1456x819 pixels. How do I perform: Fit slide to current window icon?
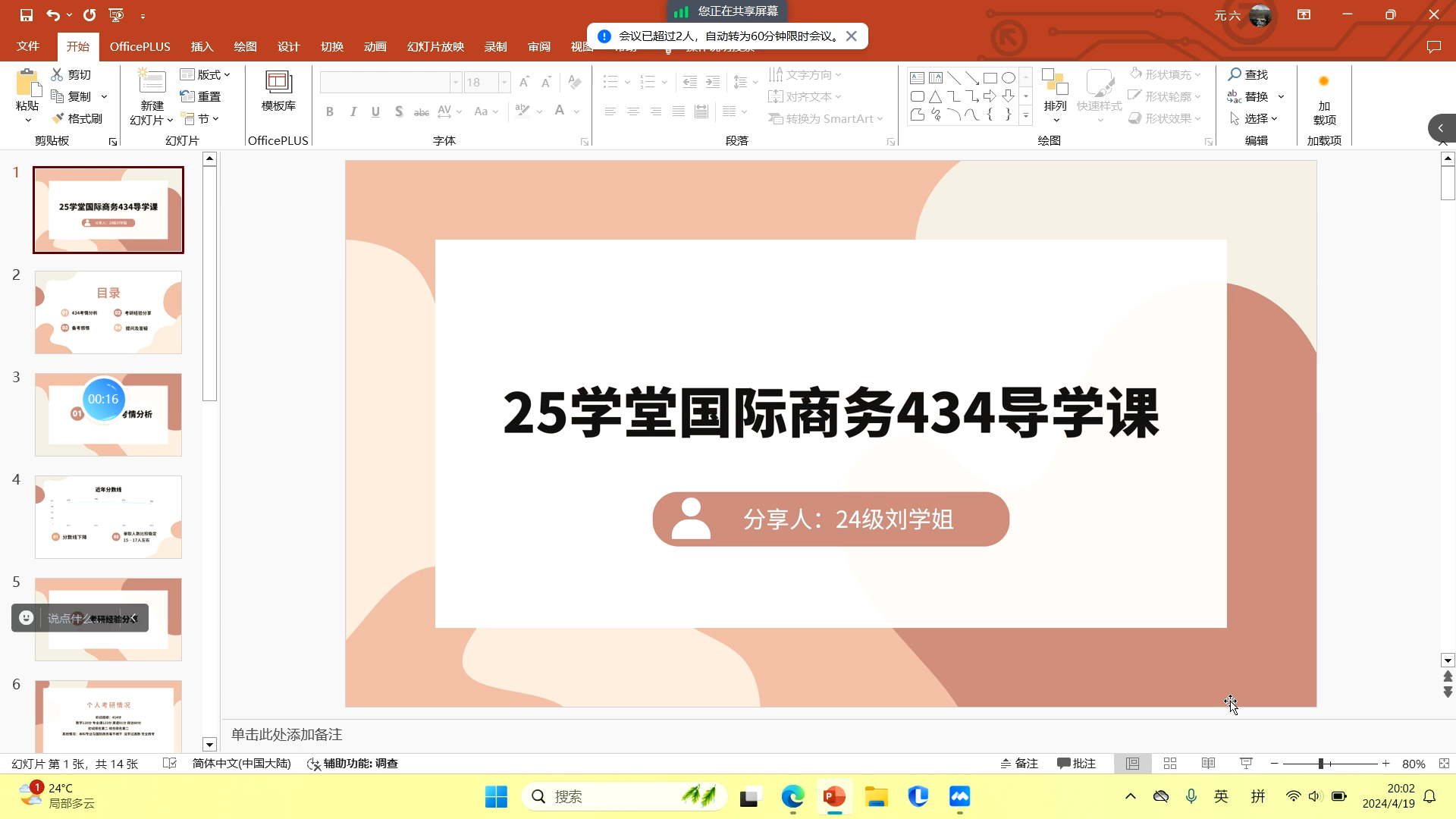tap(1444, 764)
